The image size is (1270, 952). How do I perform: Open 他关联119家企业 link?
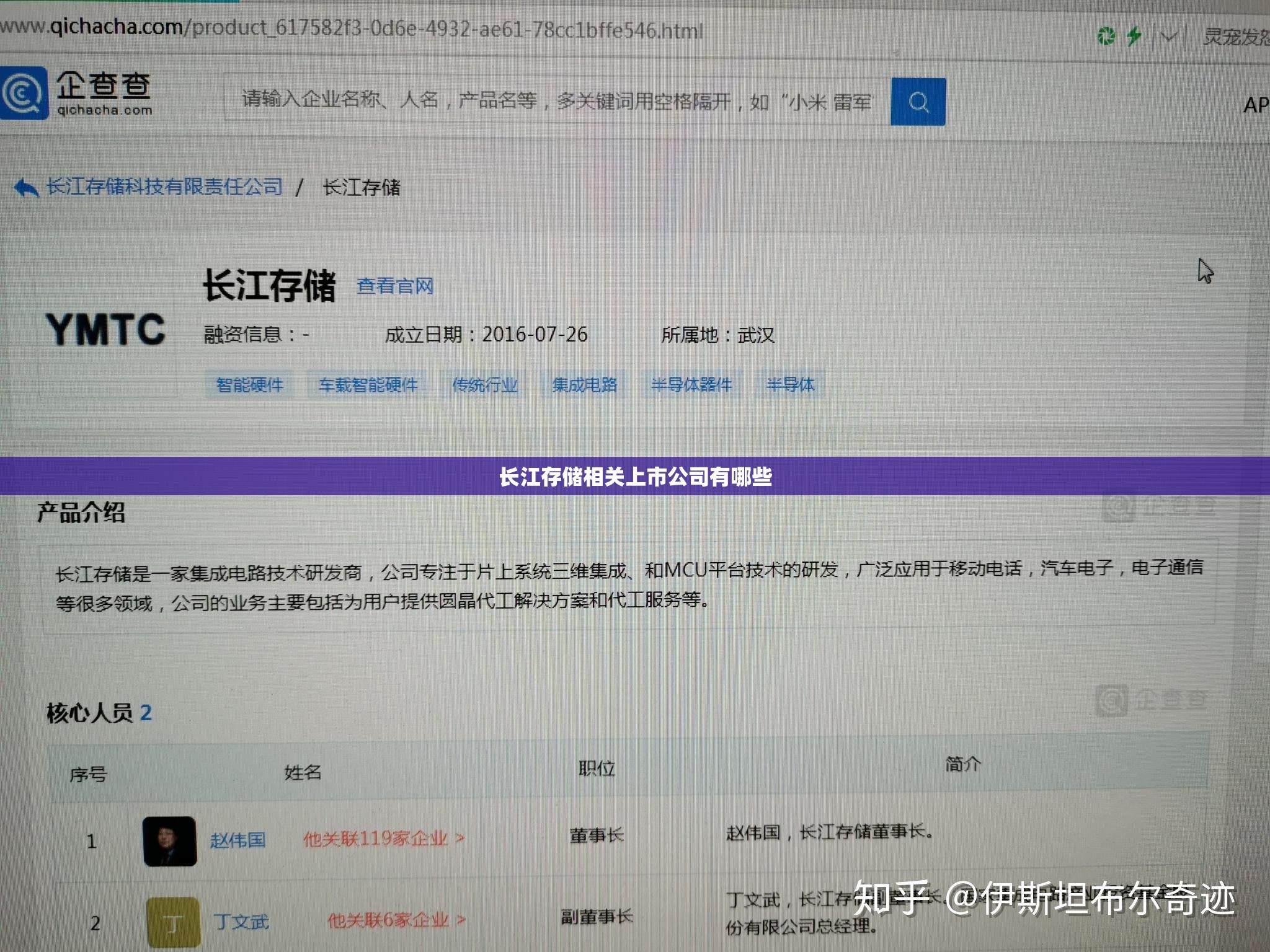[383, 839]
